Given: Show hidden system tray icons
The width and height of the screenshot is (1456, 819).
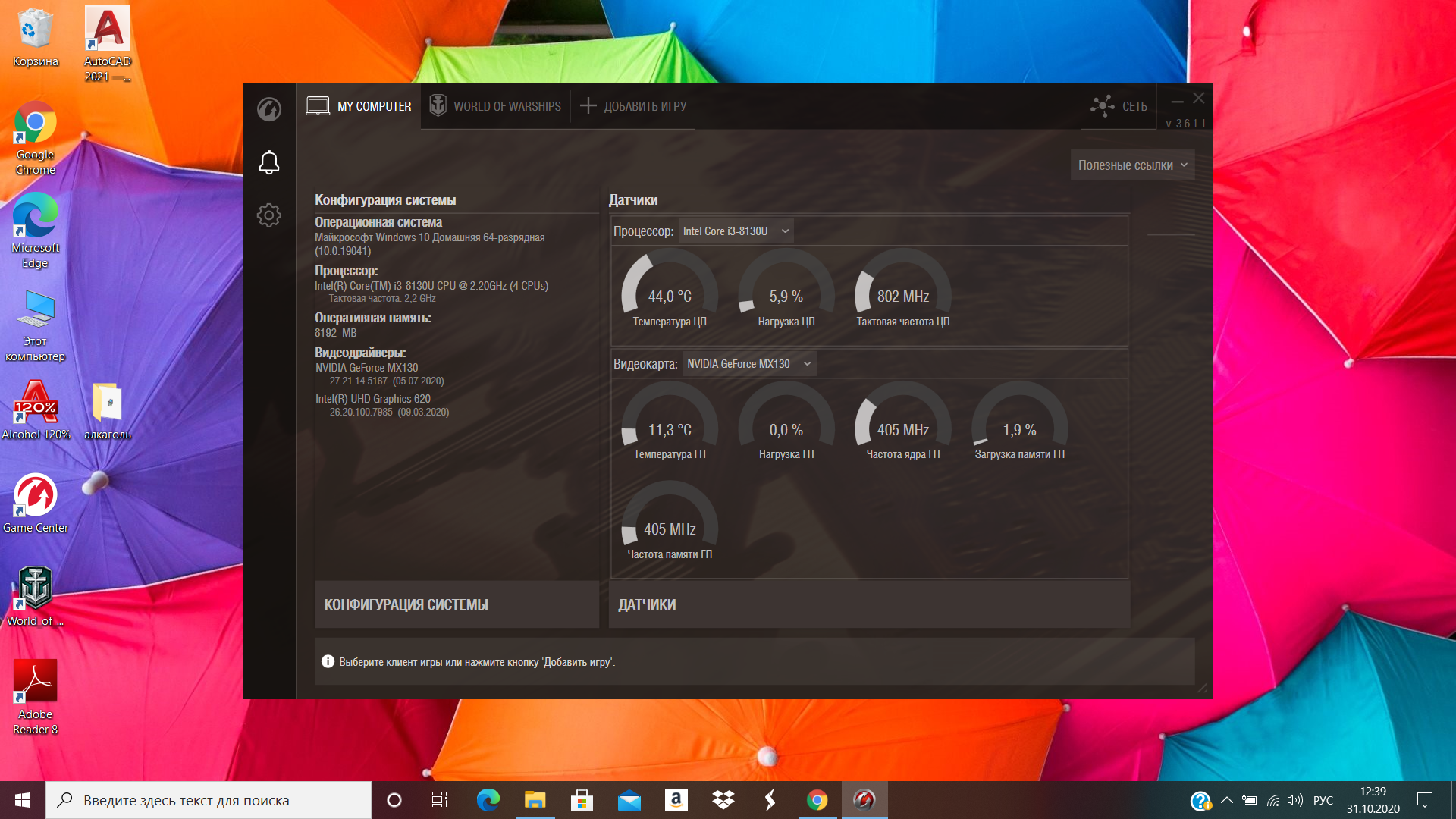Looking at the screenshot, I should point(1227,800).
